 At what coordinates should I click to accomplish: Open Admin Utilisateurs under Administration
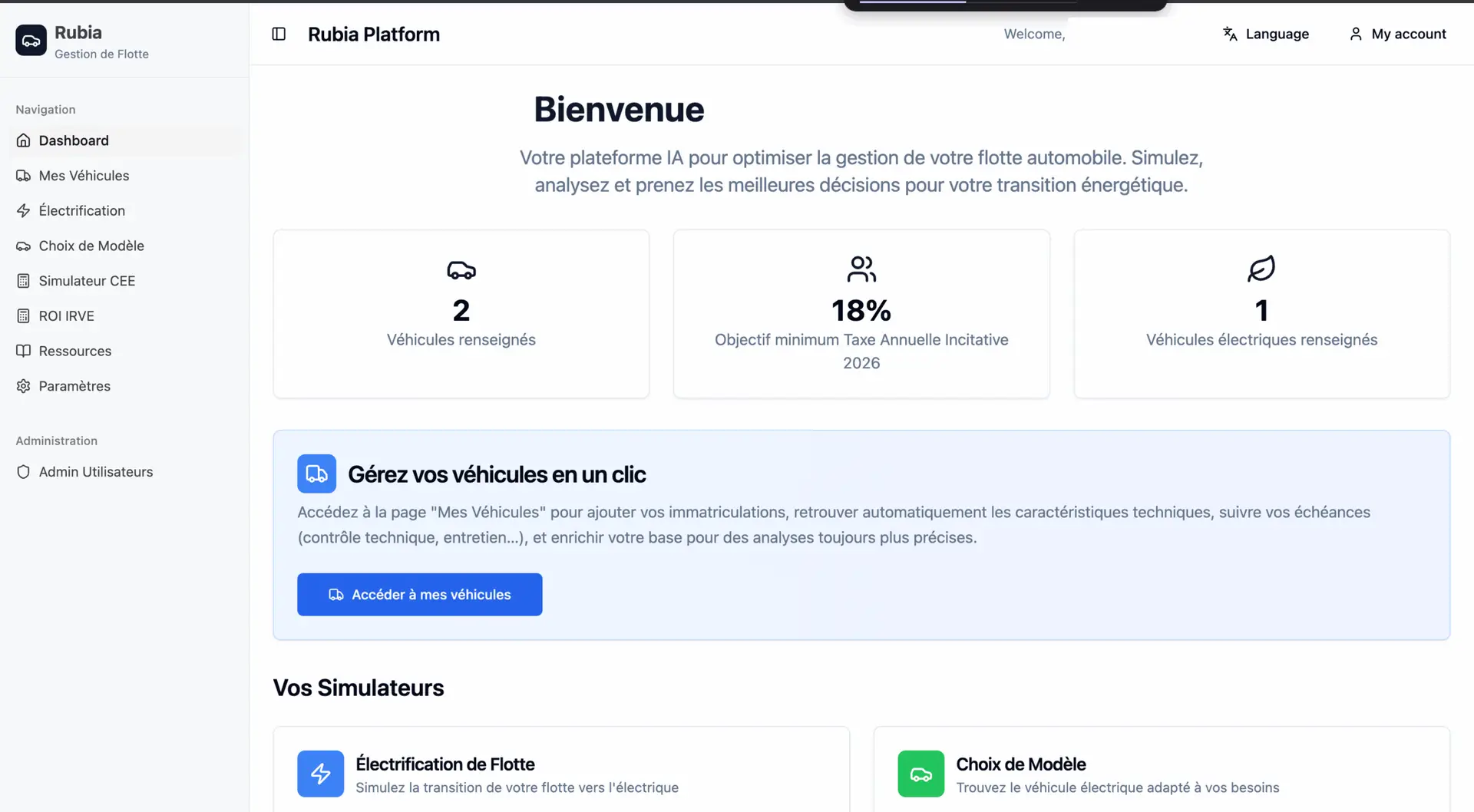coord(125,472)
